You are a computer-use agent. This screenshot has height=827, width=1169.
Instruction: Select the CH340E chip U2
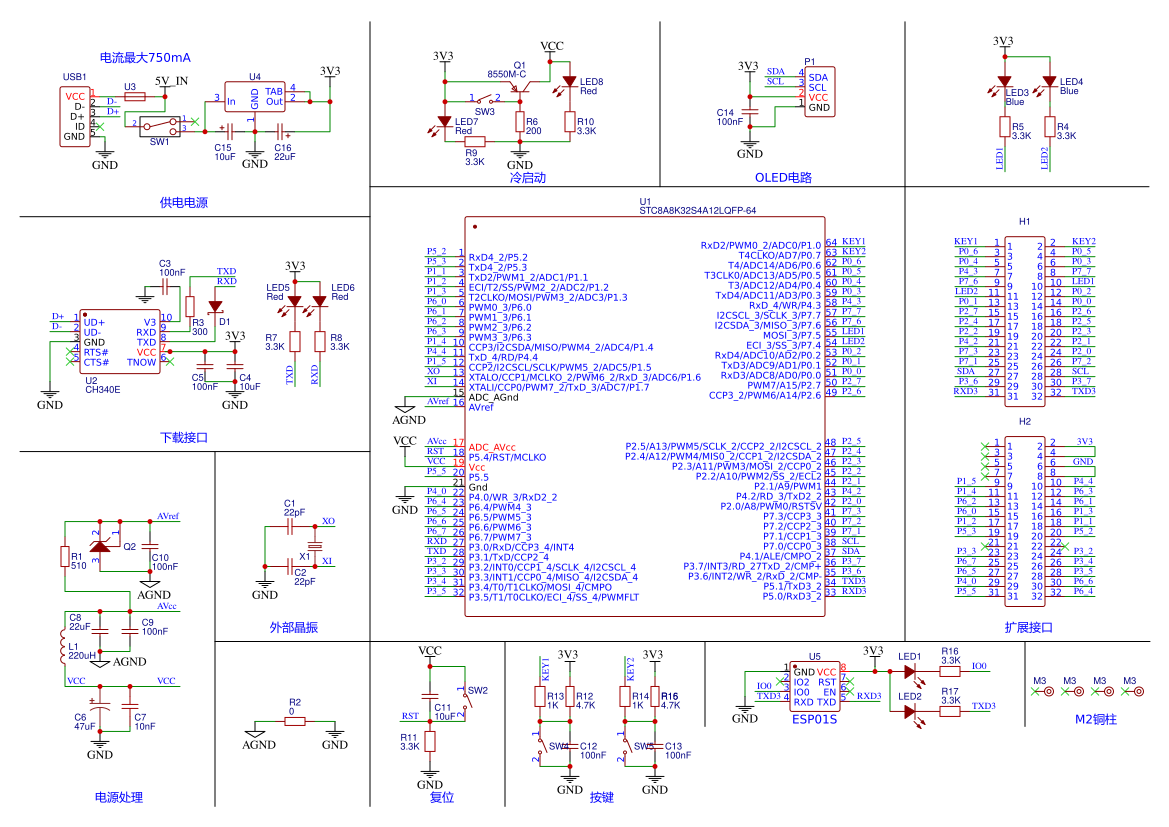coord(120,342)
